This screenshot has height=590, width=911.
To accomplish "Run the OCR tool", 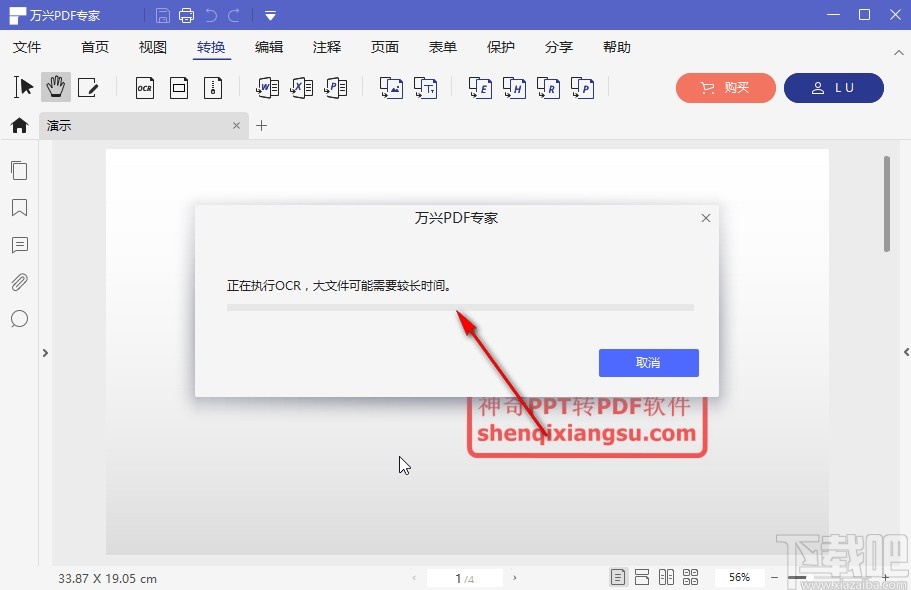I will [x=144, y=88].
